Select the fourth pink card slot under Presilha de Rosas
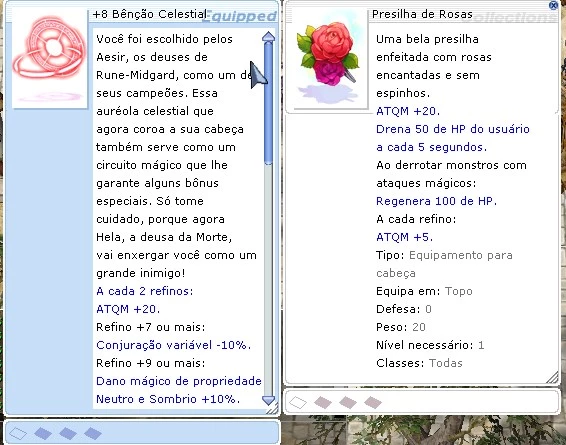566x445 pixels. [373, 402]
